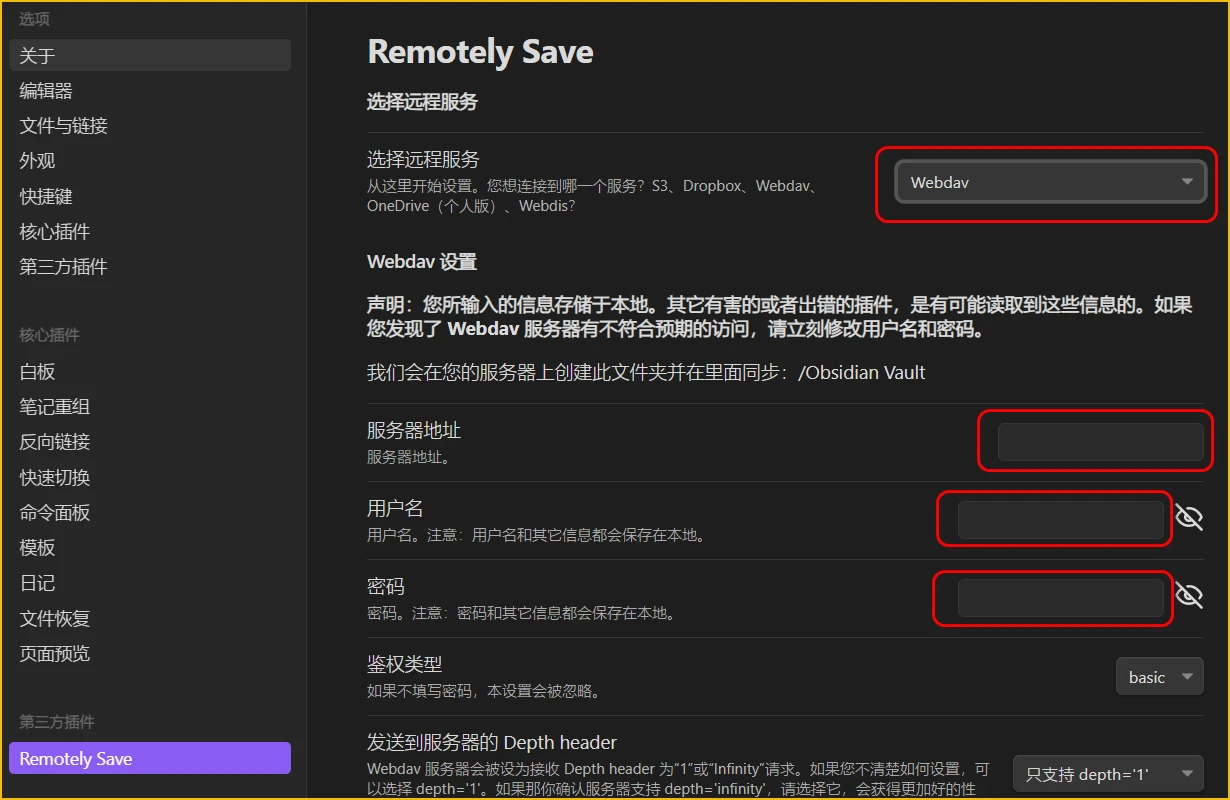The width and height of the screenshot is (1230, 800).
Task: Focus the 用户名 input field
Action: 1061,520
